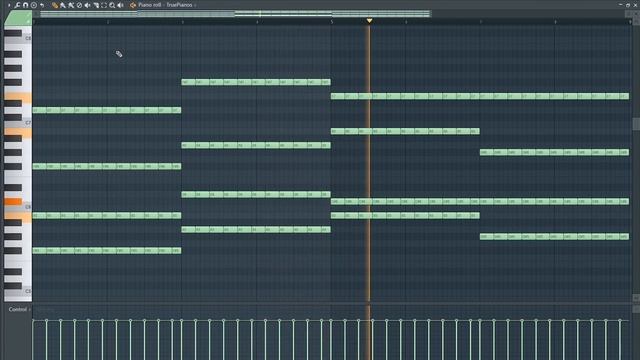Maximize the piano roll window

pos(628,5)
